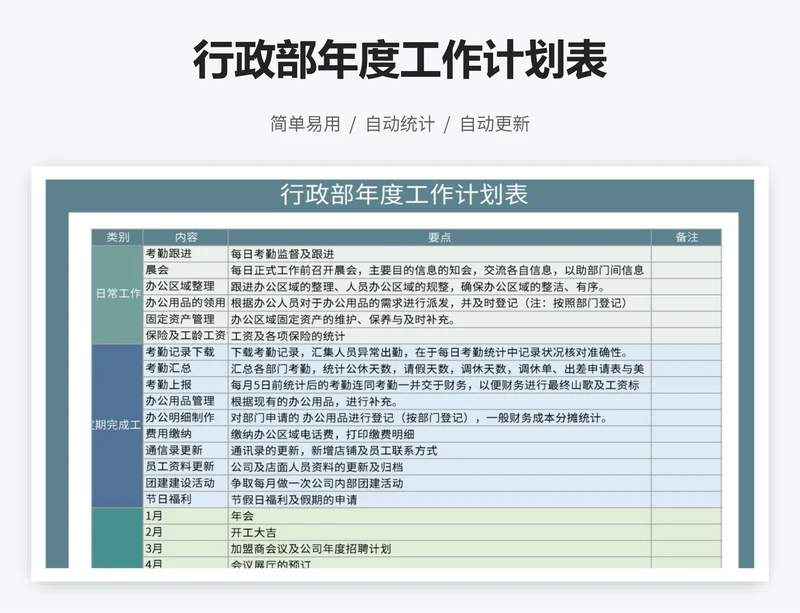
Task: Click the 员工资料更新 cell
Action: (x=186, y=467)
